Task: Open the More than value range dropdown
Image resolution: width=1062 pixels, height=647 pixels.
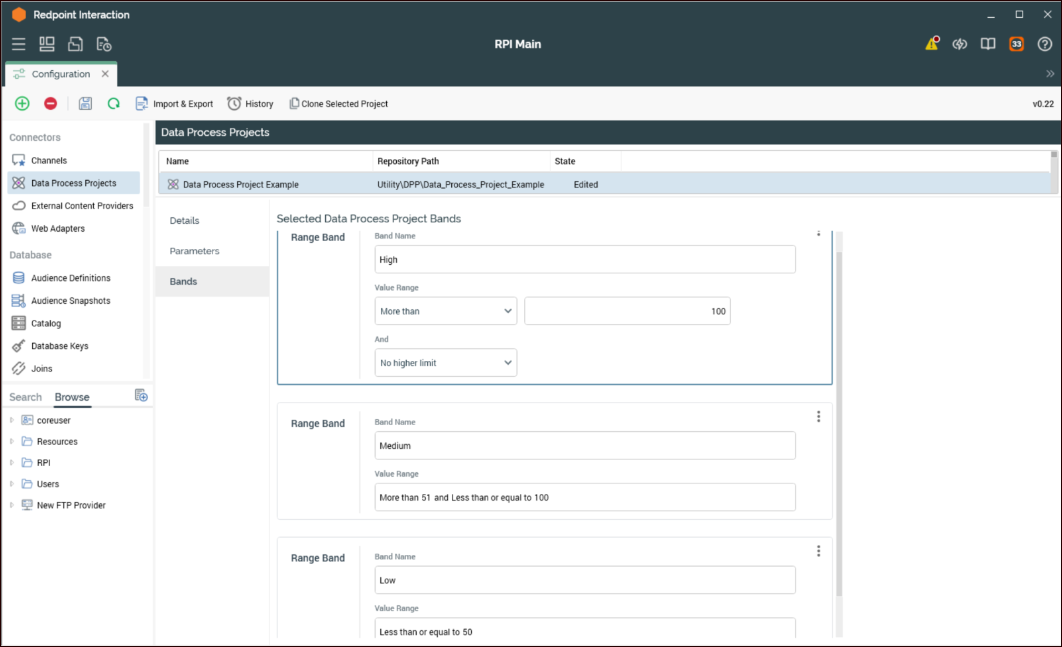Action: tap(445, 311)
